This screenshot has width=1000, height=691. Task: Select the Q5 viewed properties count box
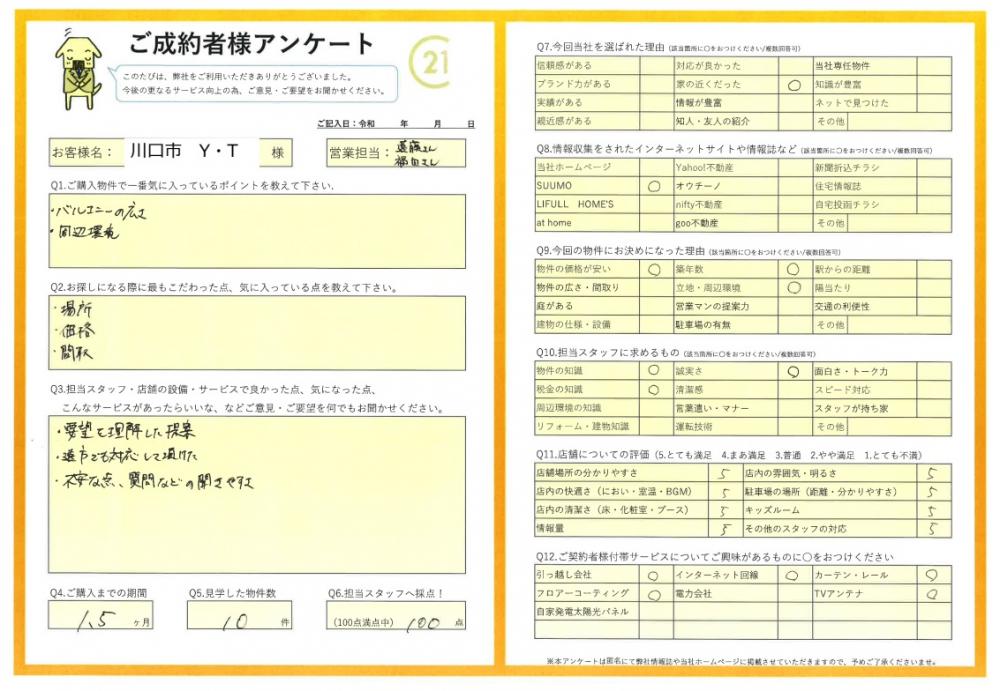(x=240, y=617)
